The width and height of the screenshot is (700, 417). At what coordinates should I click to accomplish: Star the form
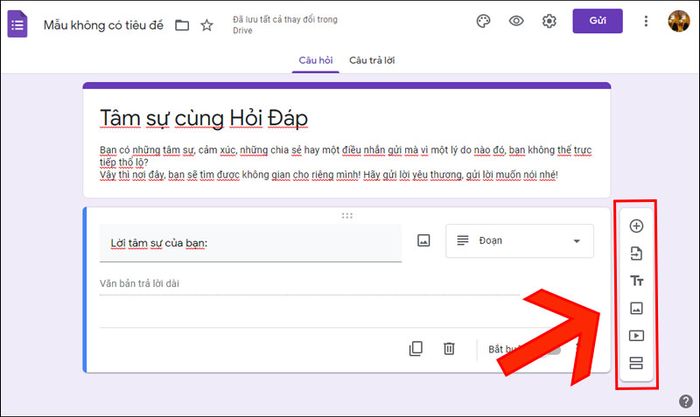coord(207,25)
